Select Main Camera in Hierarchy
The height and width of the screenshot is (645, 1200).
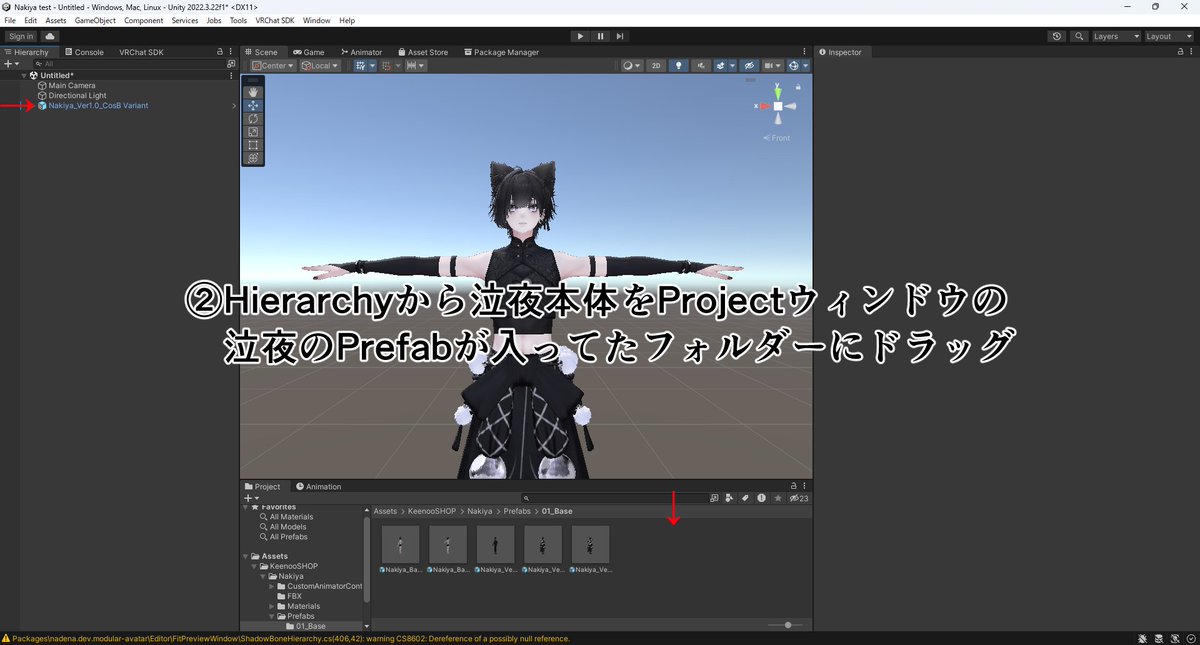(x=71, y=85)
